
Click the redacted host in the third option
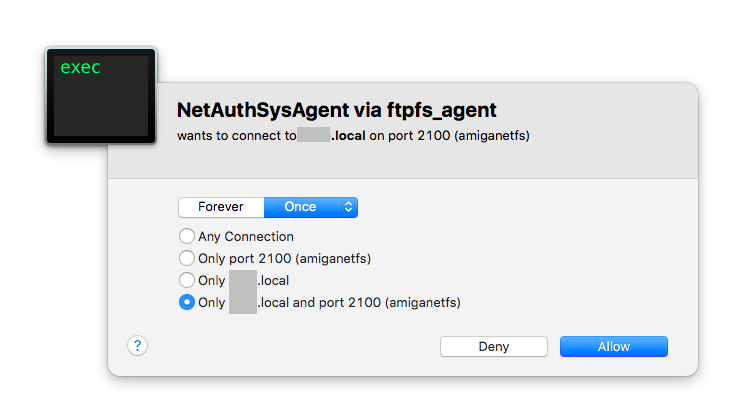[x=243, y=281]
